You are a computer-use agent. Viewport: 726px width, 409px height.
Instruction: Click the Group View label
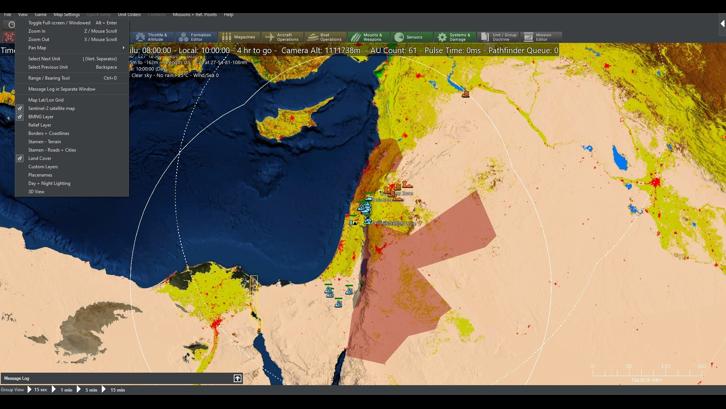point(13,390)
